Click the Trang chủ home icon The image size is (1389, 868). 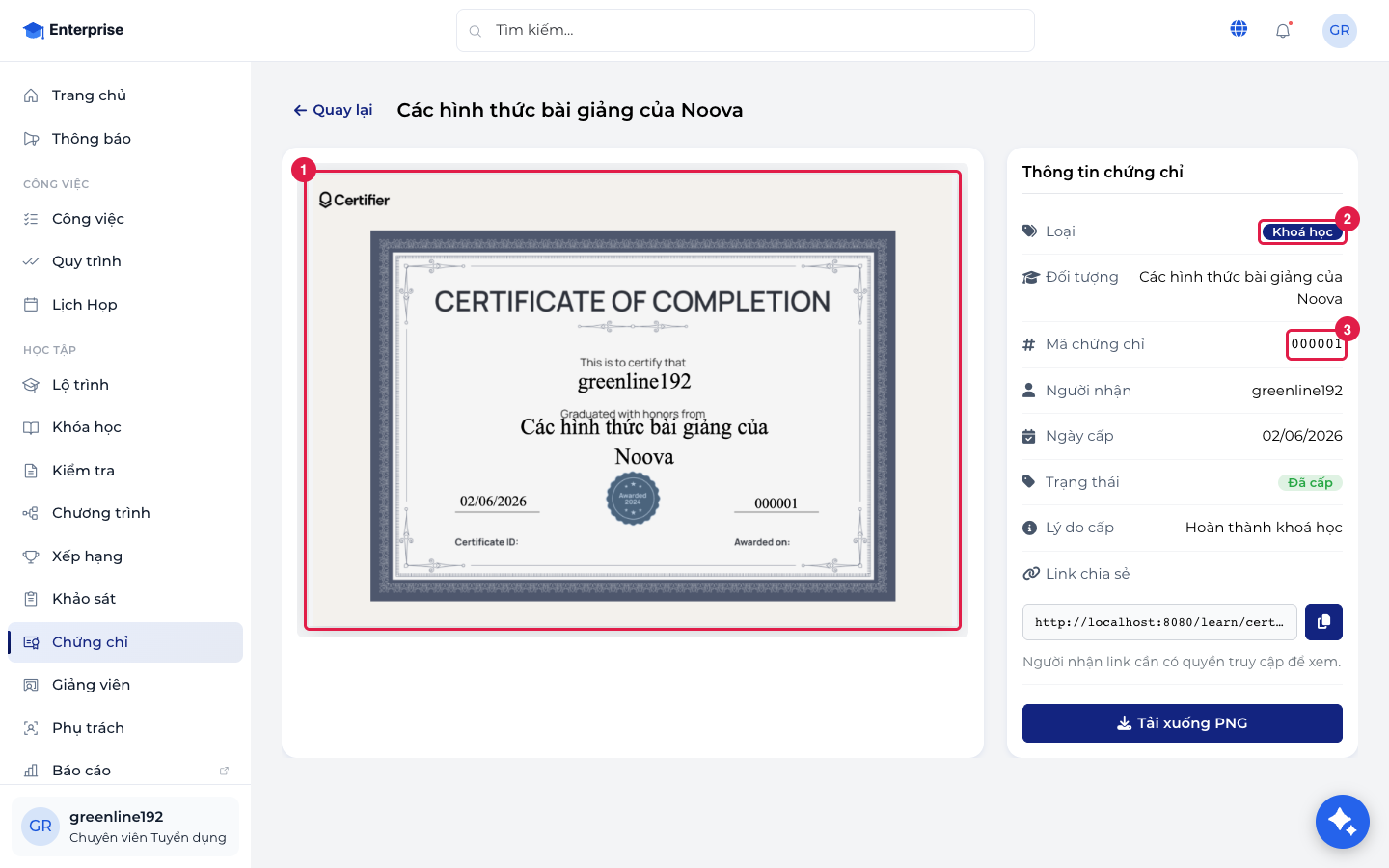pyautogui.click(x=31, y=95)
